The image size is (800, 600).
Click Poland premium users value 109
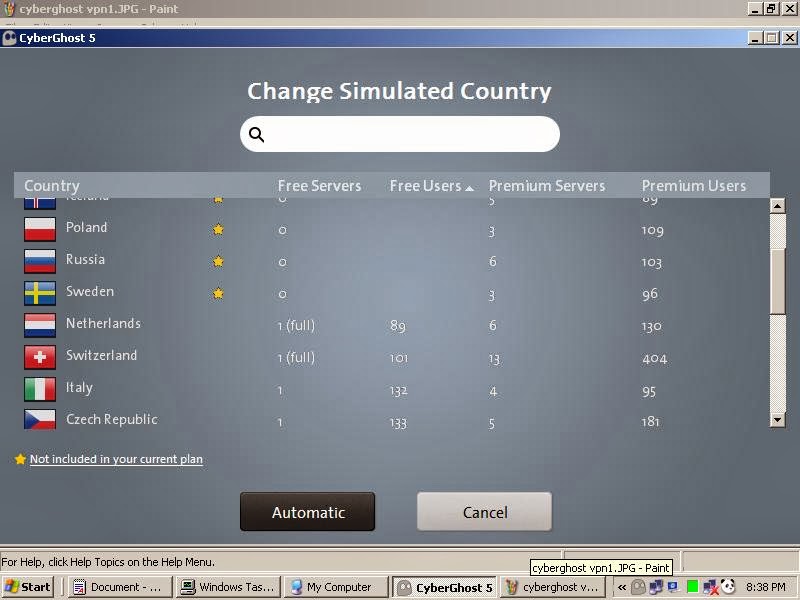coord(653,231)
